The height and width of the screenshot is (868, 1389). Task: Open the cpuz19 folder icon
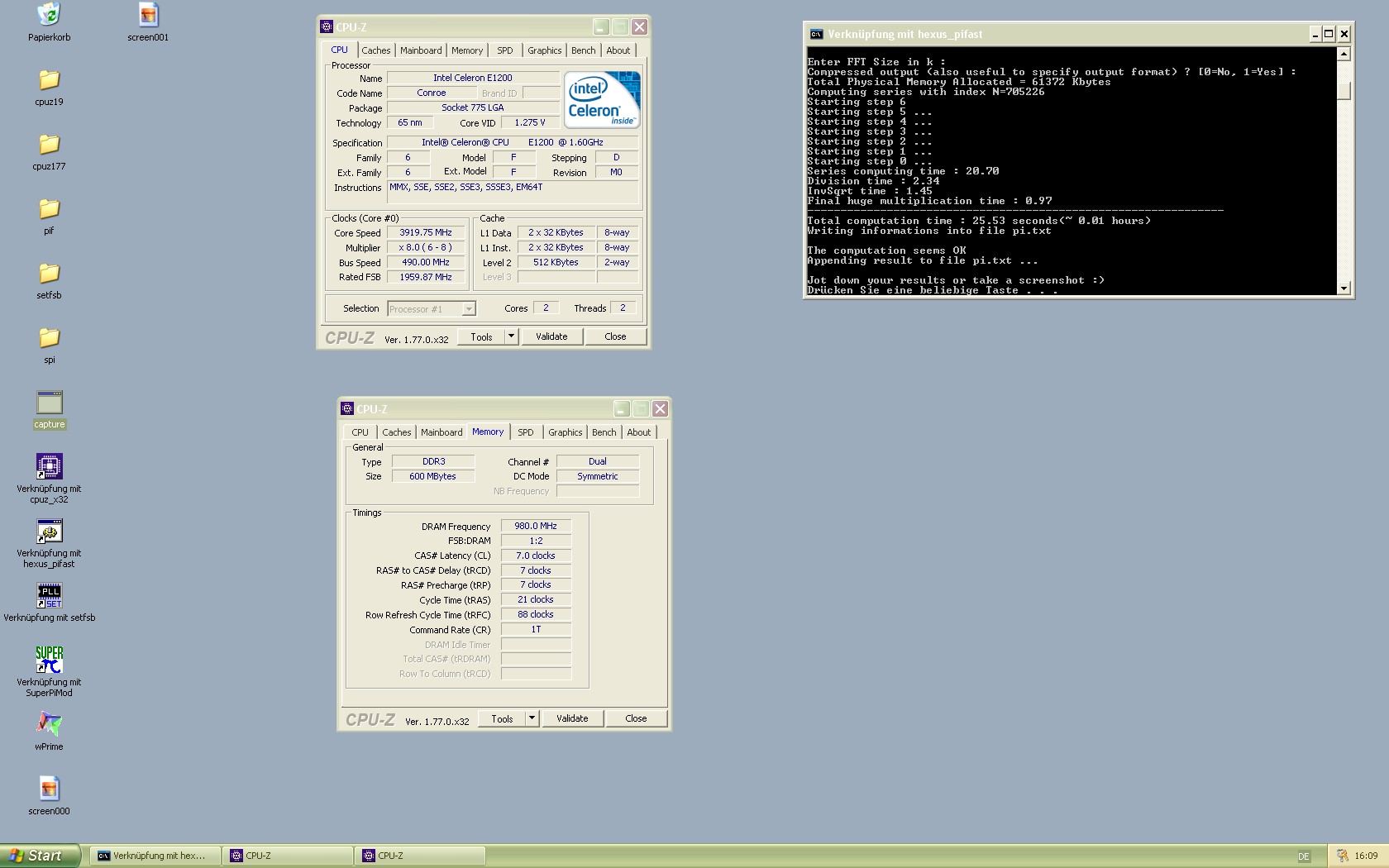(x=49, y=79)
